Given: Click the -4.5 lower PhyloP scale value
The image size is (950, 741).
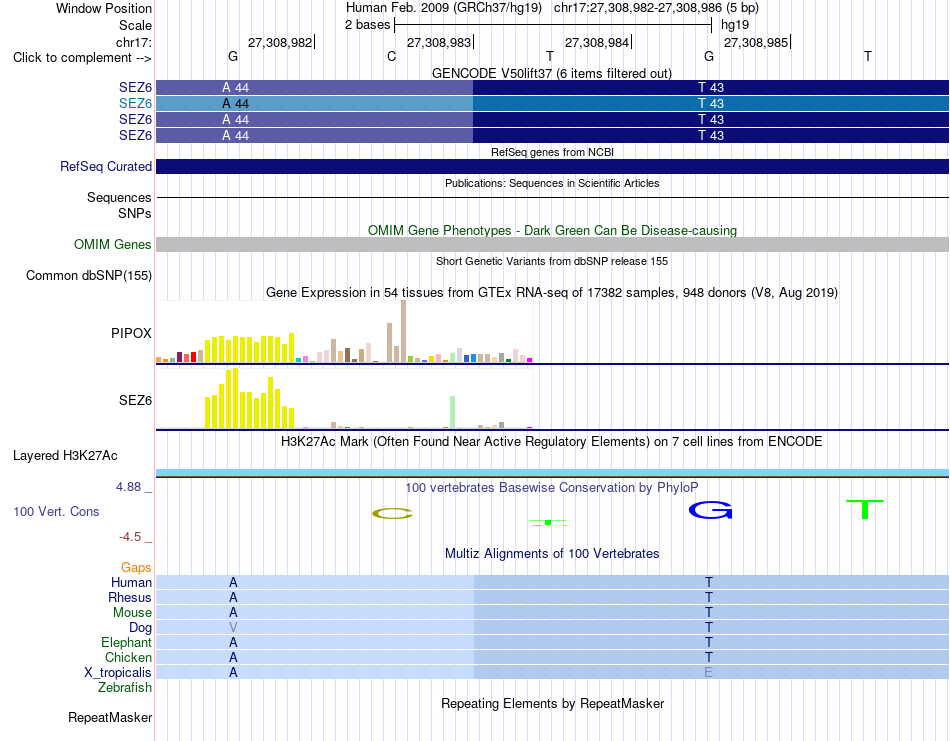Looking at the screenshot, I should [x=130, y=537].
